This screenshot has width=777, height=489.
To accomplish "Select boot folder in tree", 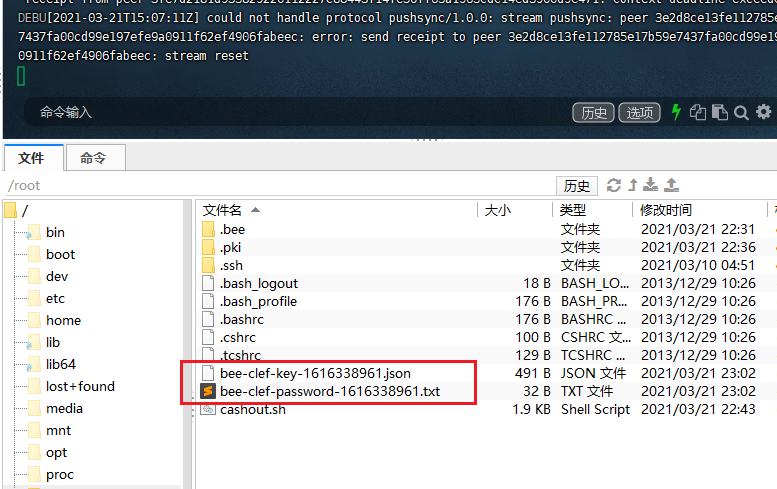I will point(60,254).
